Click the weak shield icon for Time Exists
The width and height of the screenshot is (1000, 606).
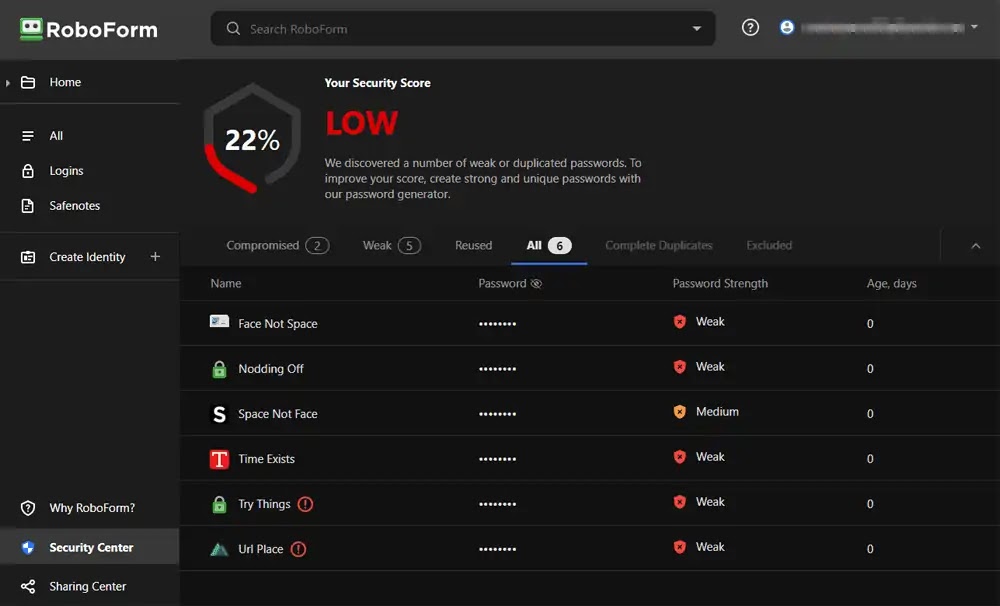[680, 457]
